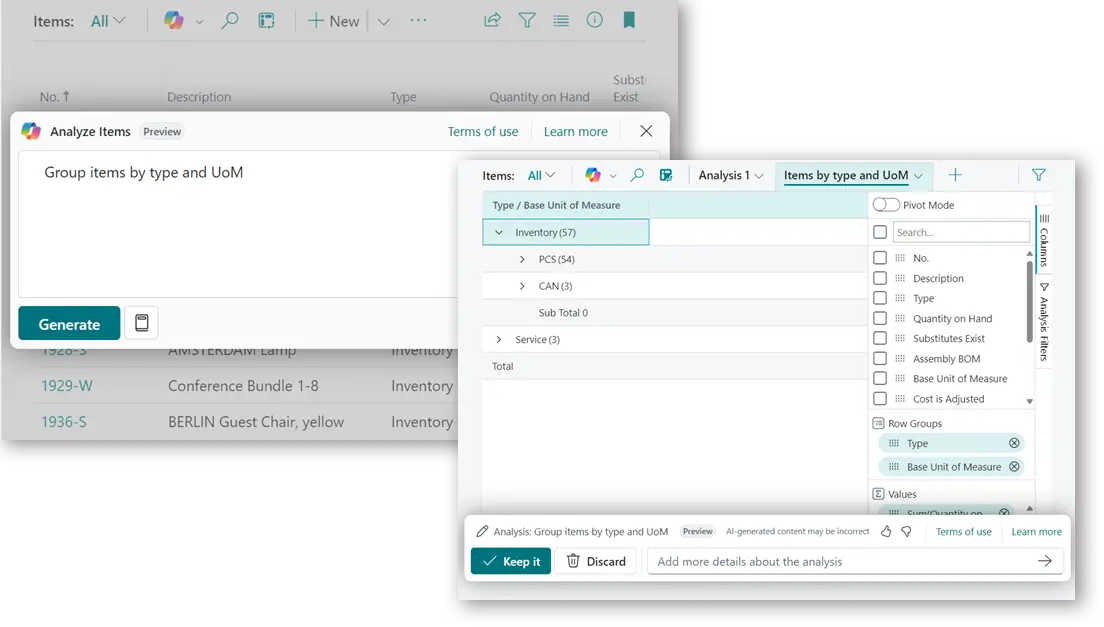Remove Base Unit of Measure from Row Groups
The height and width of the screenshot is (627, 1104).
point(1014,467)
